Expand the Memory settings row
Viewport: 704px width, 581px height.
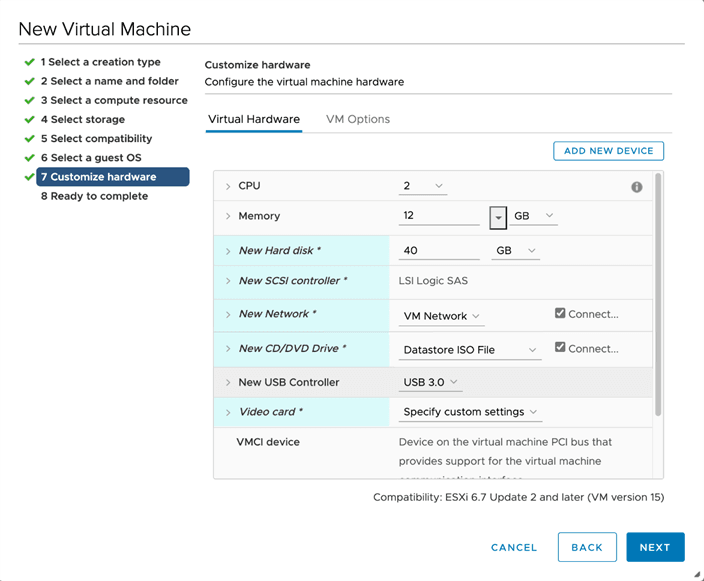point(228,217)
